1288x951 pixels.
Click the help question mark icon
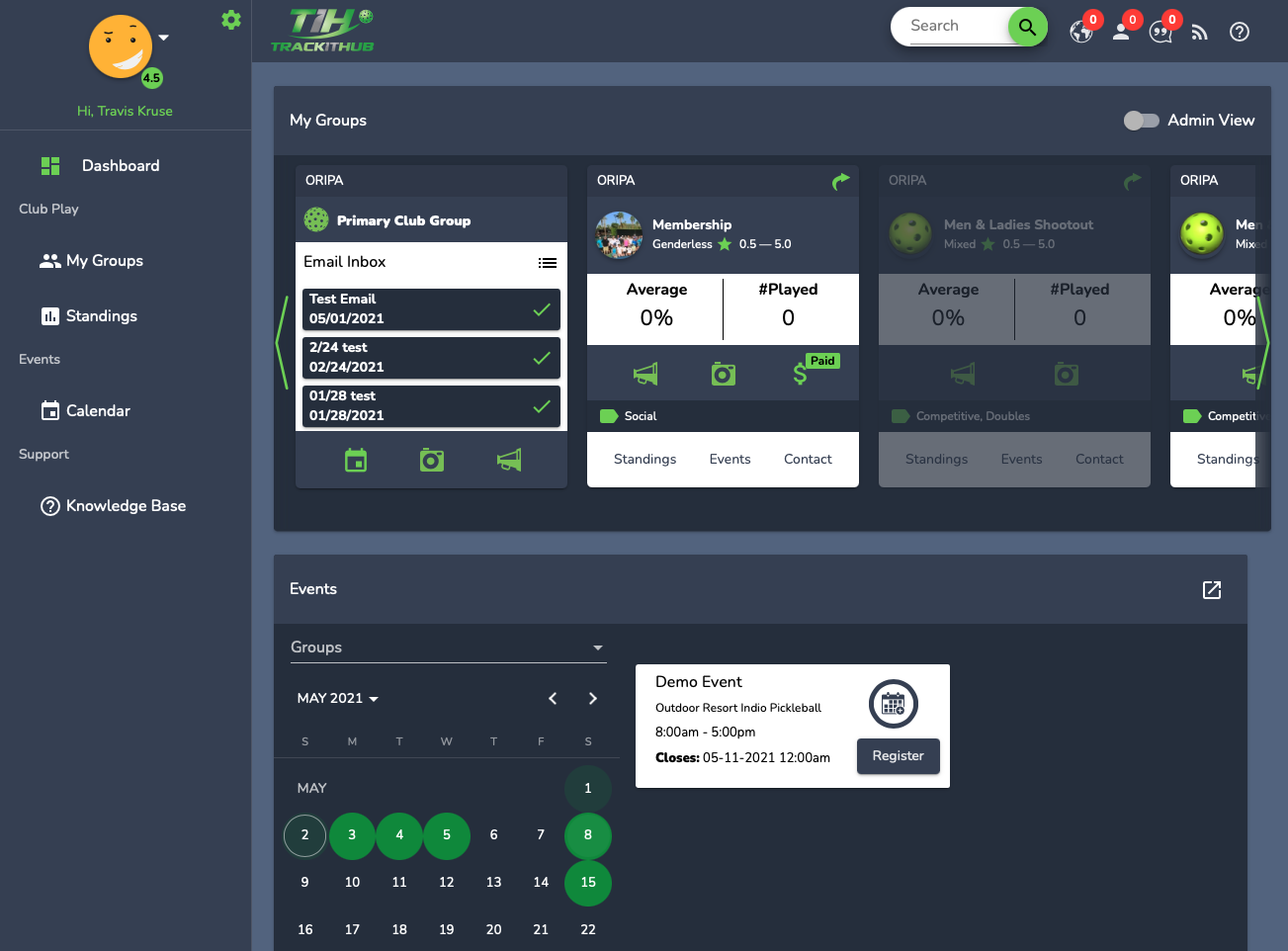pyautogui.click(x=1239, y=32)
